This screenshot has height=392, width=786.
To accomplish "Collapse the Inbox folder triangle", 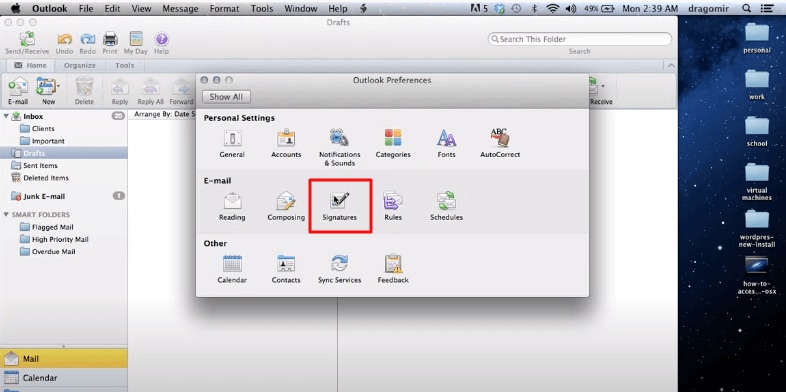I will coord(6,116).
